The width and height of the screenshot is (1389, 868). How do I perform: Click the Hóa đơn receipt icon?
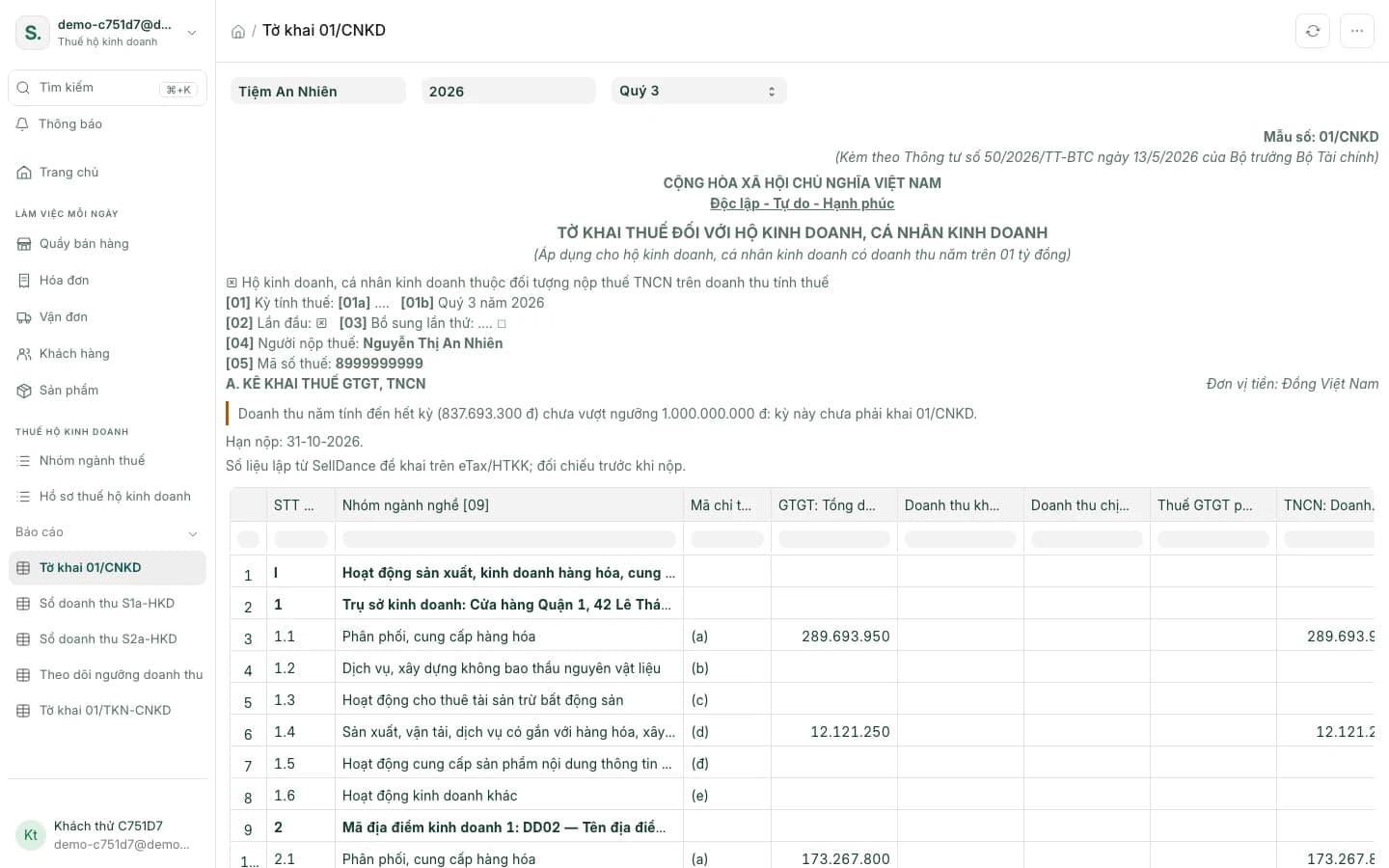point(24,281)
